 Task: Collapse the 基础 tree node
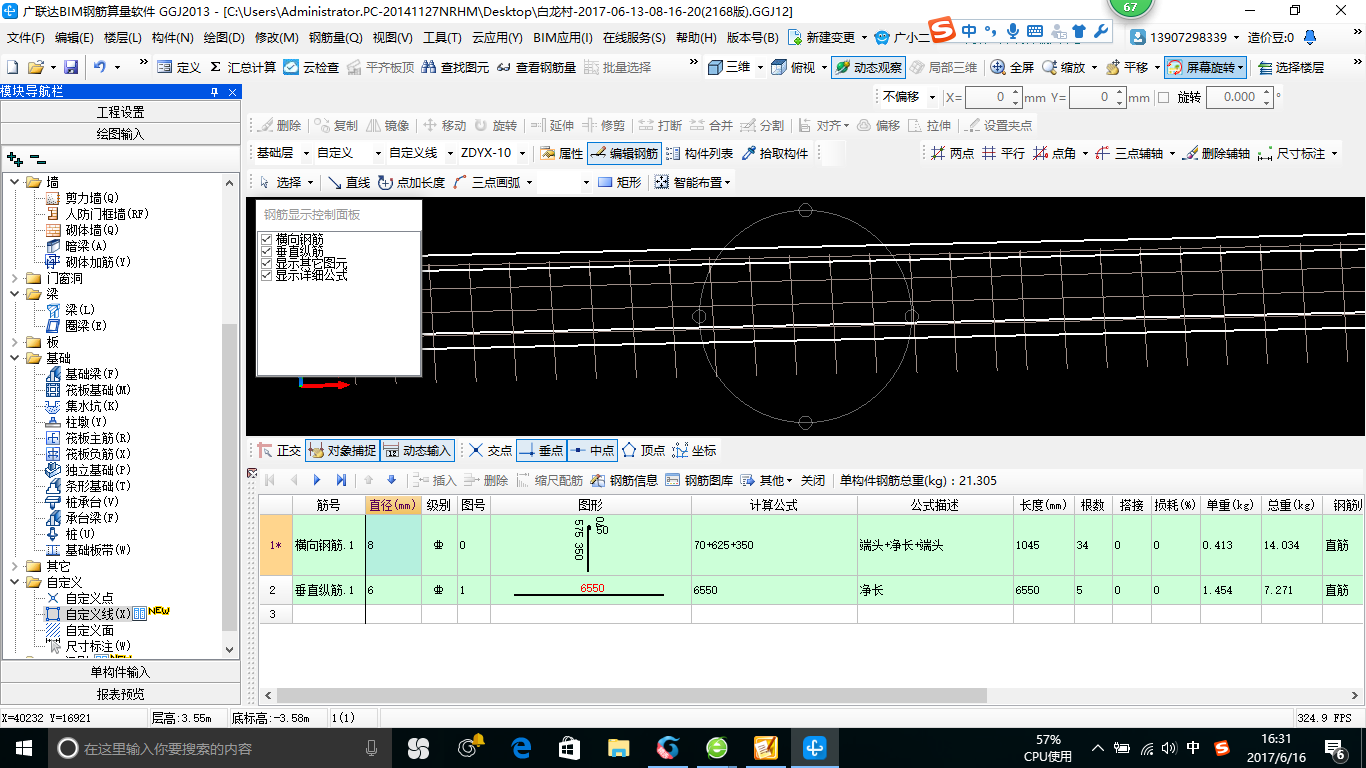[15, 358]
